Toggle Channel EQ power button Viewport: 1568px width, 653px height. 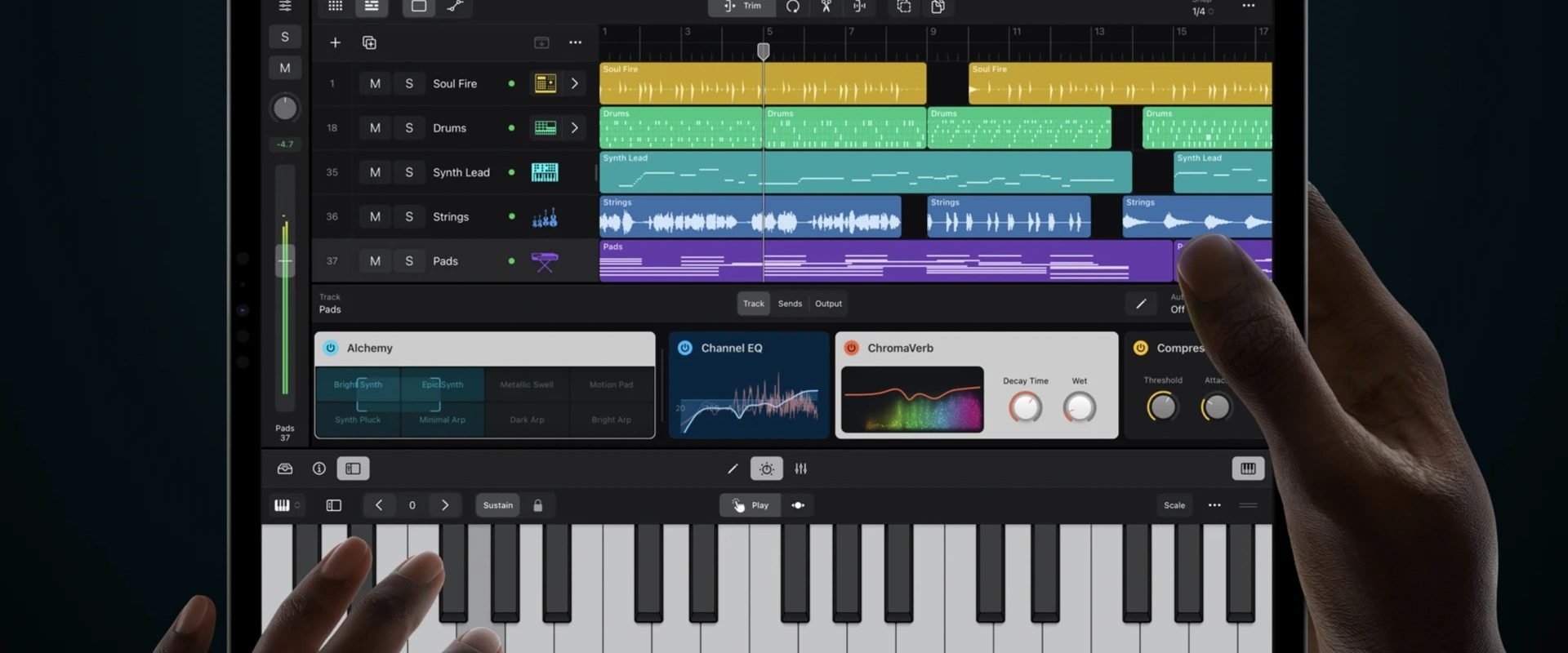685,348
